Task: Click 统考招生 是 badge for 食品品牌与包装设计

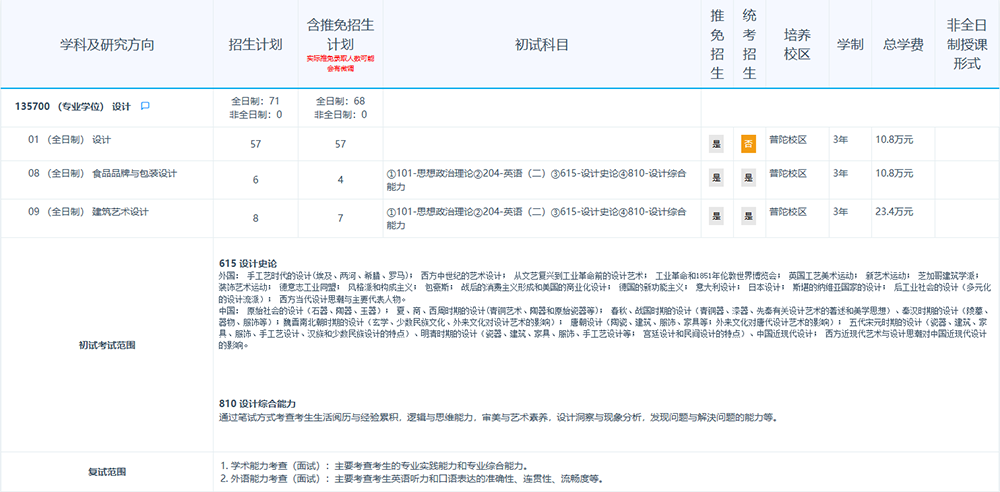Action: pyautogui.click(x=748, y=178)
